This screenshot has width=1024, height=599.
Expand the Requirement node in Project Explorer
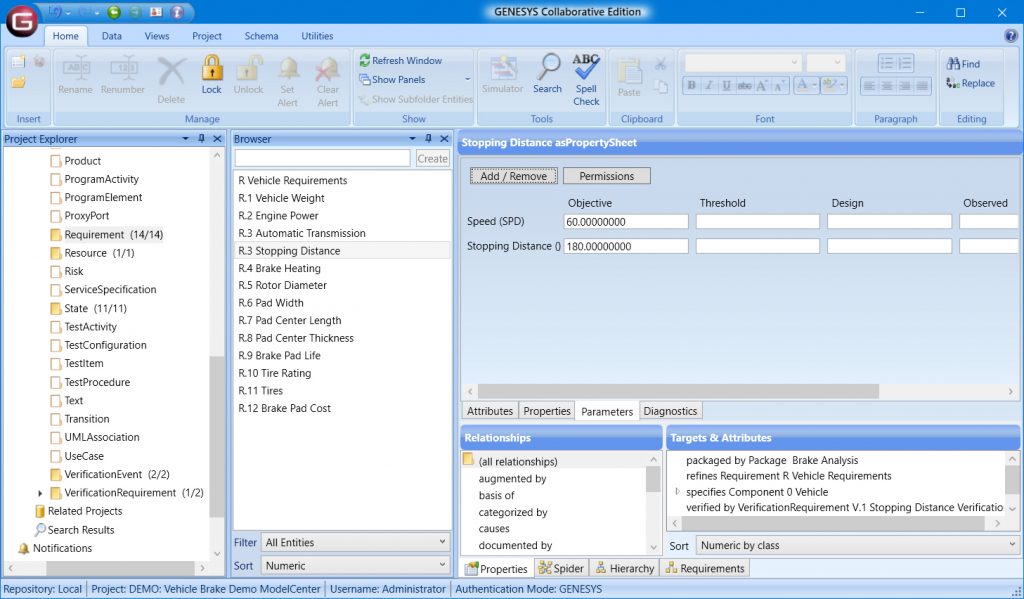40,234
